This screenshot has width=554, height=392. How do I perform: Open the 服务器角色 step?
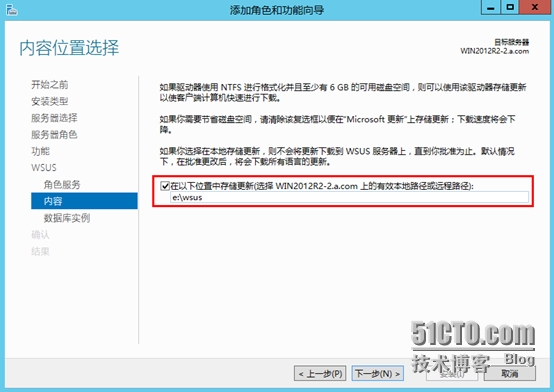click(54, 135)
